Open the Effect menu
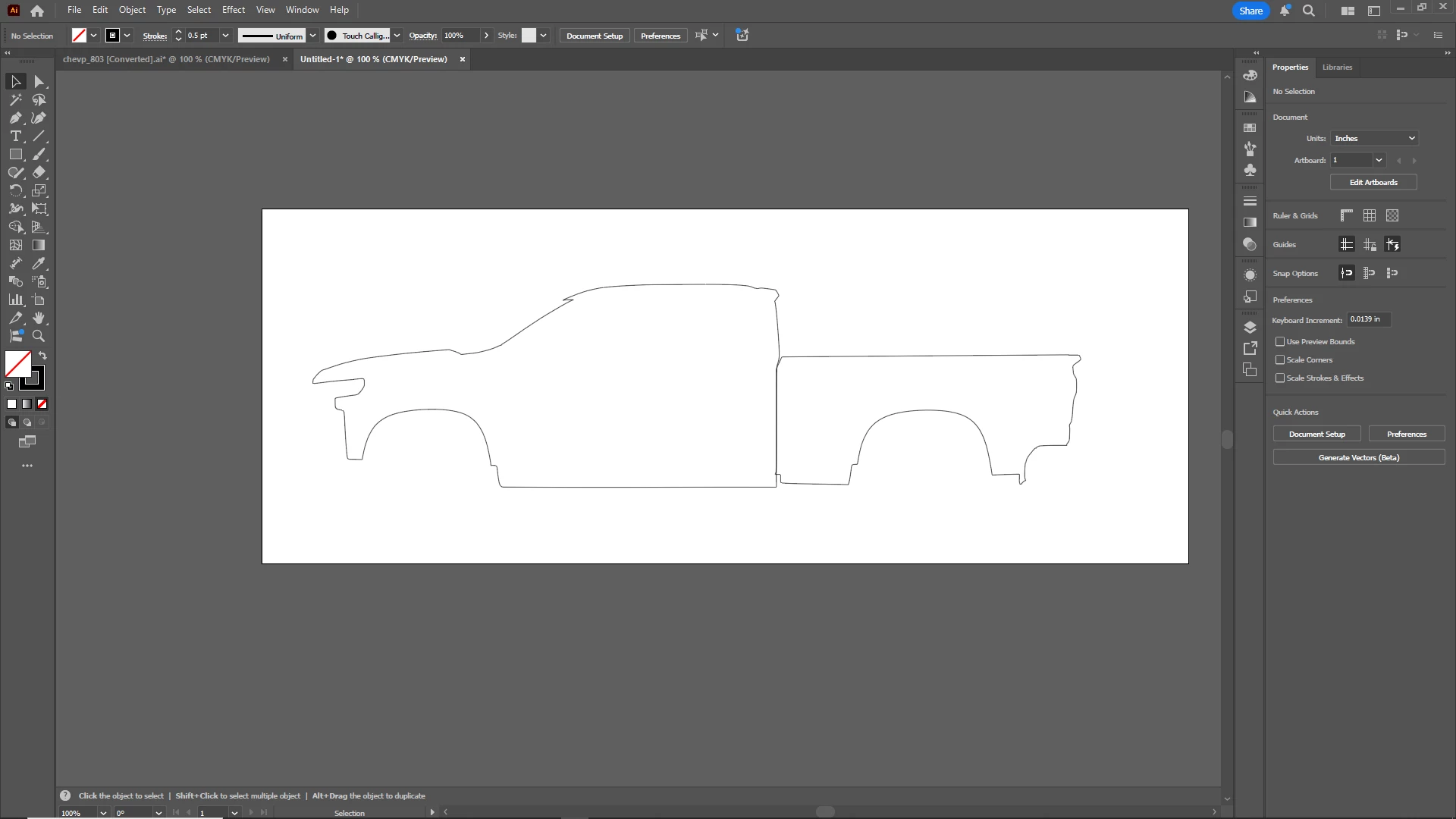The image size is (1456, 819). tap(233, 10)
